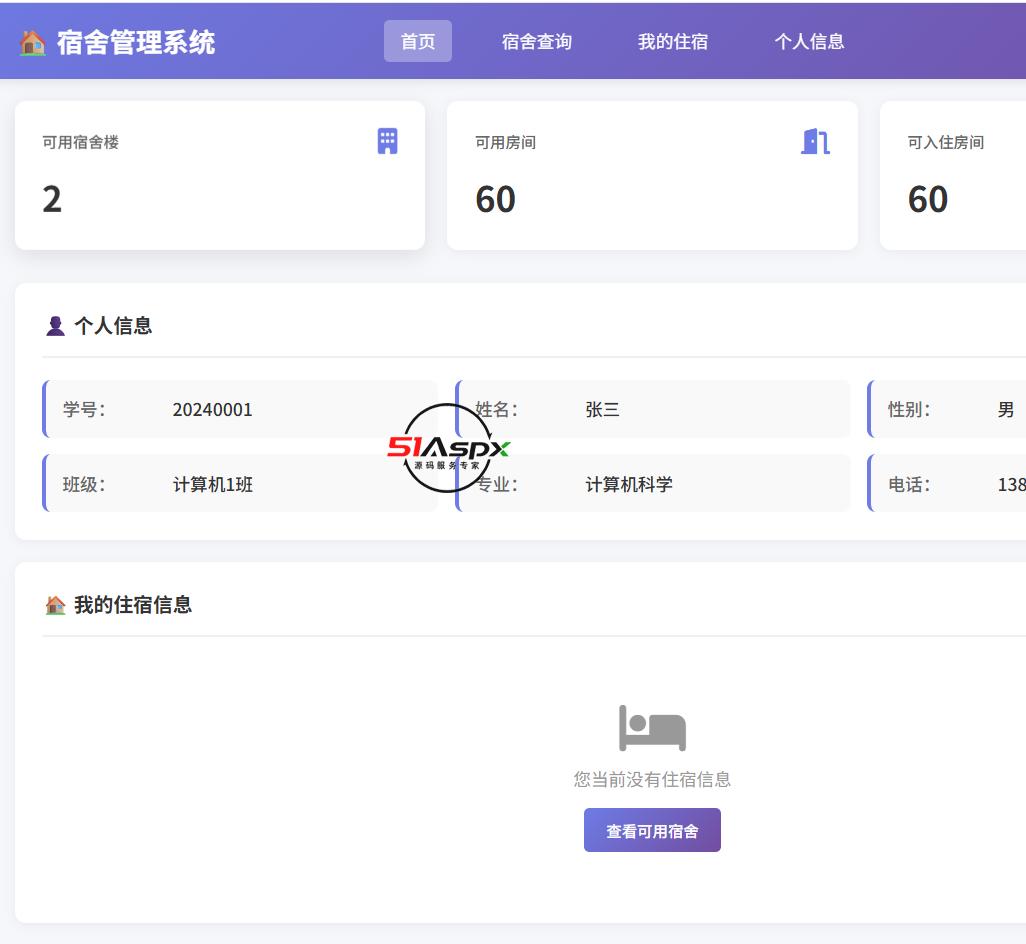Click the 我的住宿信息 section heading
The height and width of the screenshot is (944, 1026).
coord(133,604)
